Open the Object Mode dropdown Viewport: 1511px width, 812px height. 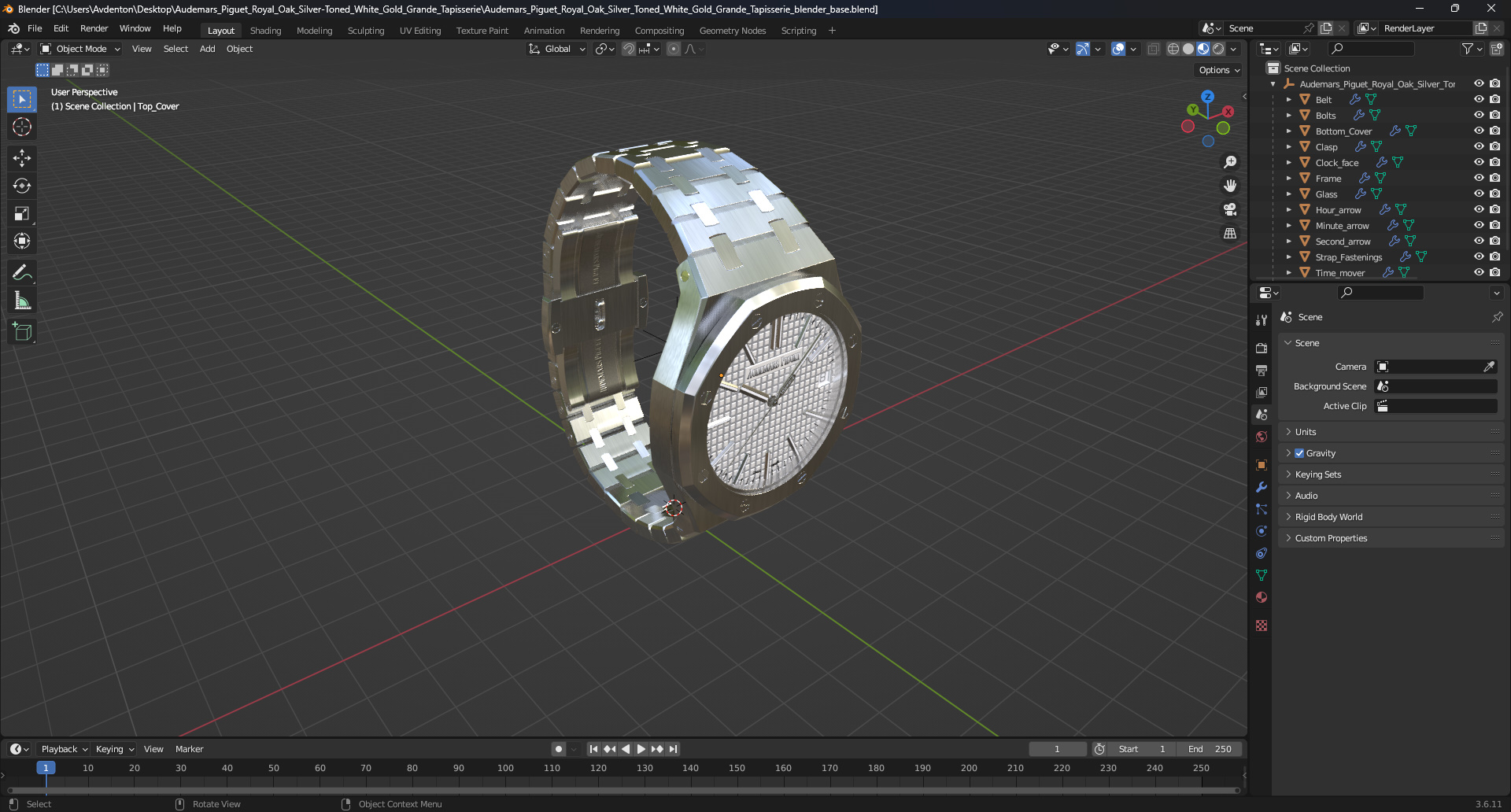[x=80, y=49]
